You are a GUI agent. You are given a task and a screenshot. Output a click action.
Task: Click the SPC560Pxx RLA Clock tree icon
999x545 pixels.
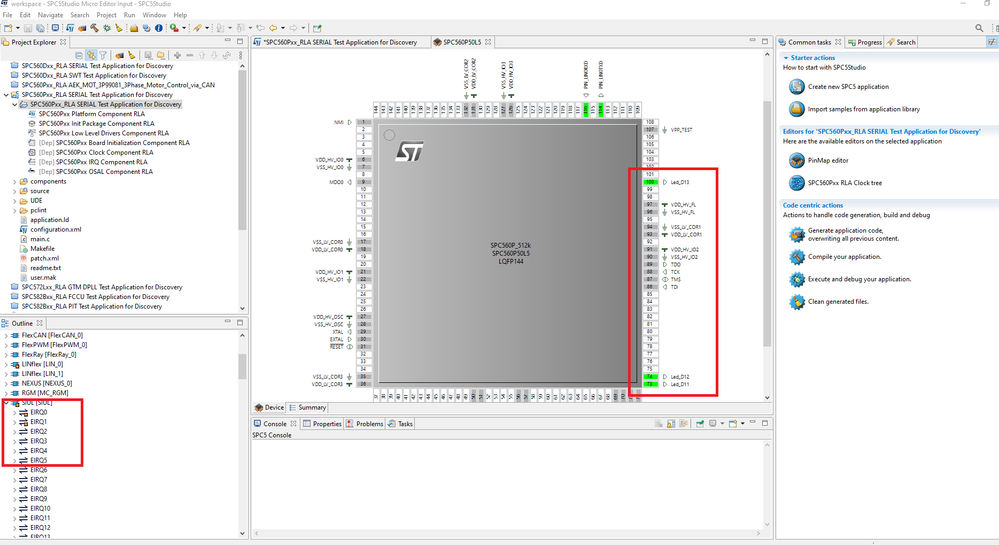tap(796, 183)
